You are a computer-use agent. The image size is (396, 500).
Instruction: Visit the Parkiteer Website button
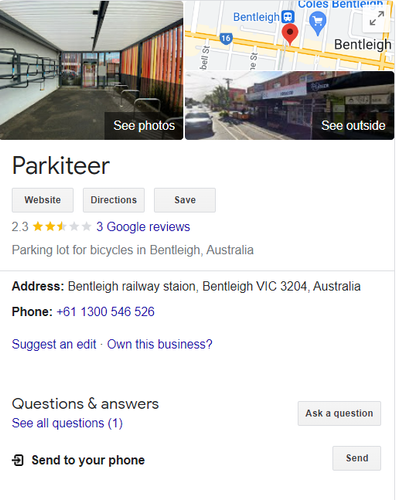(43, 200)
